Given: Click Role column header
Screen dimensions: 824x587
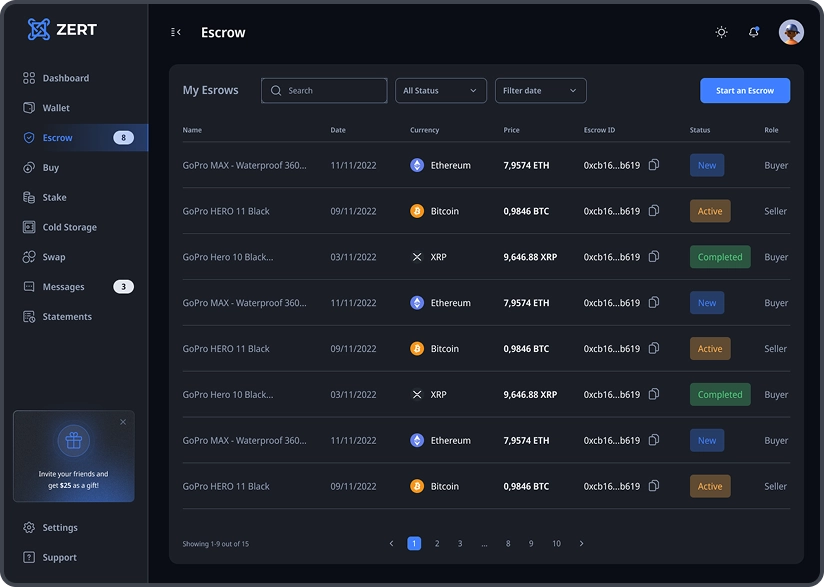Looking at the screenshot, I should [771, 130].
